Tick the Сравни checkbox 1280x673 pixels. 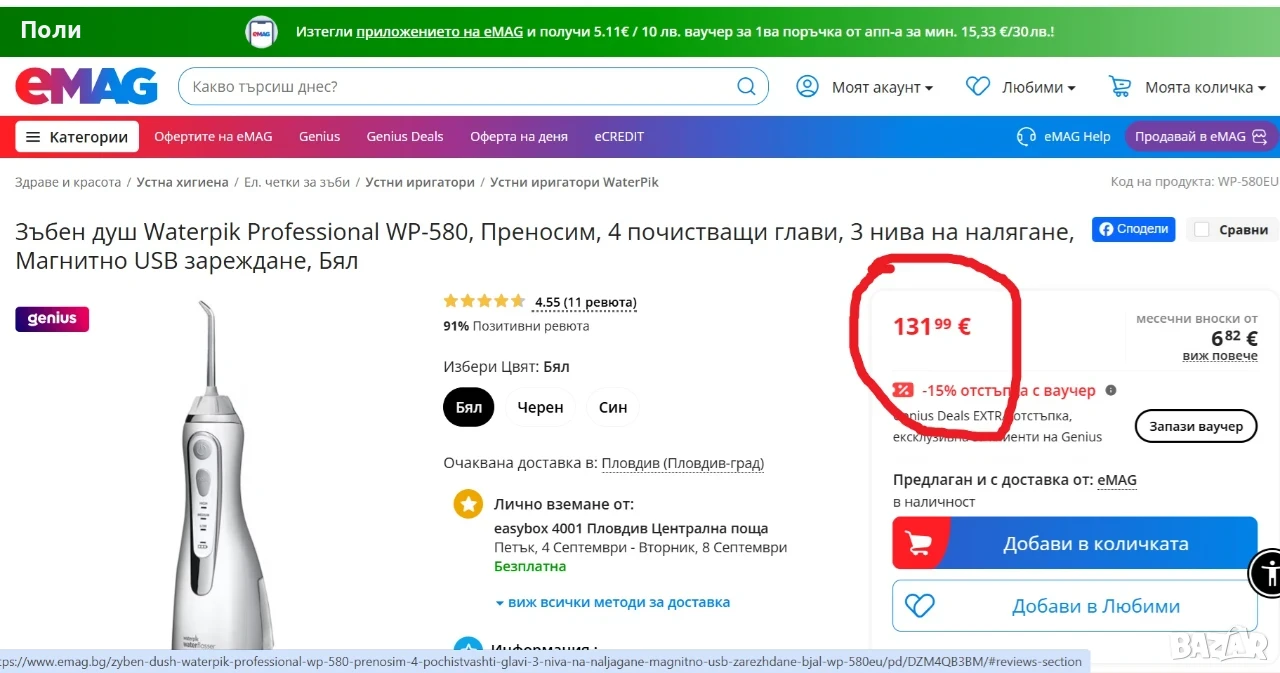pyautogui.click(x=1201, y=230)
